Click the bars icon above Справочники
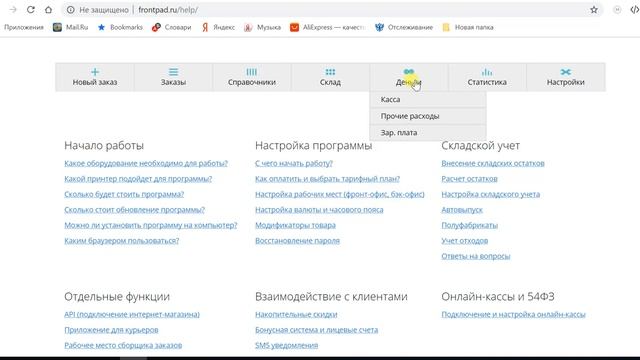Viewport: 640px width, 360px height. (252, 72)
